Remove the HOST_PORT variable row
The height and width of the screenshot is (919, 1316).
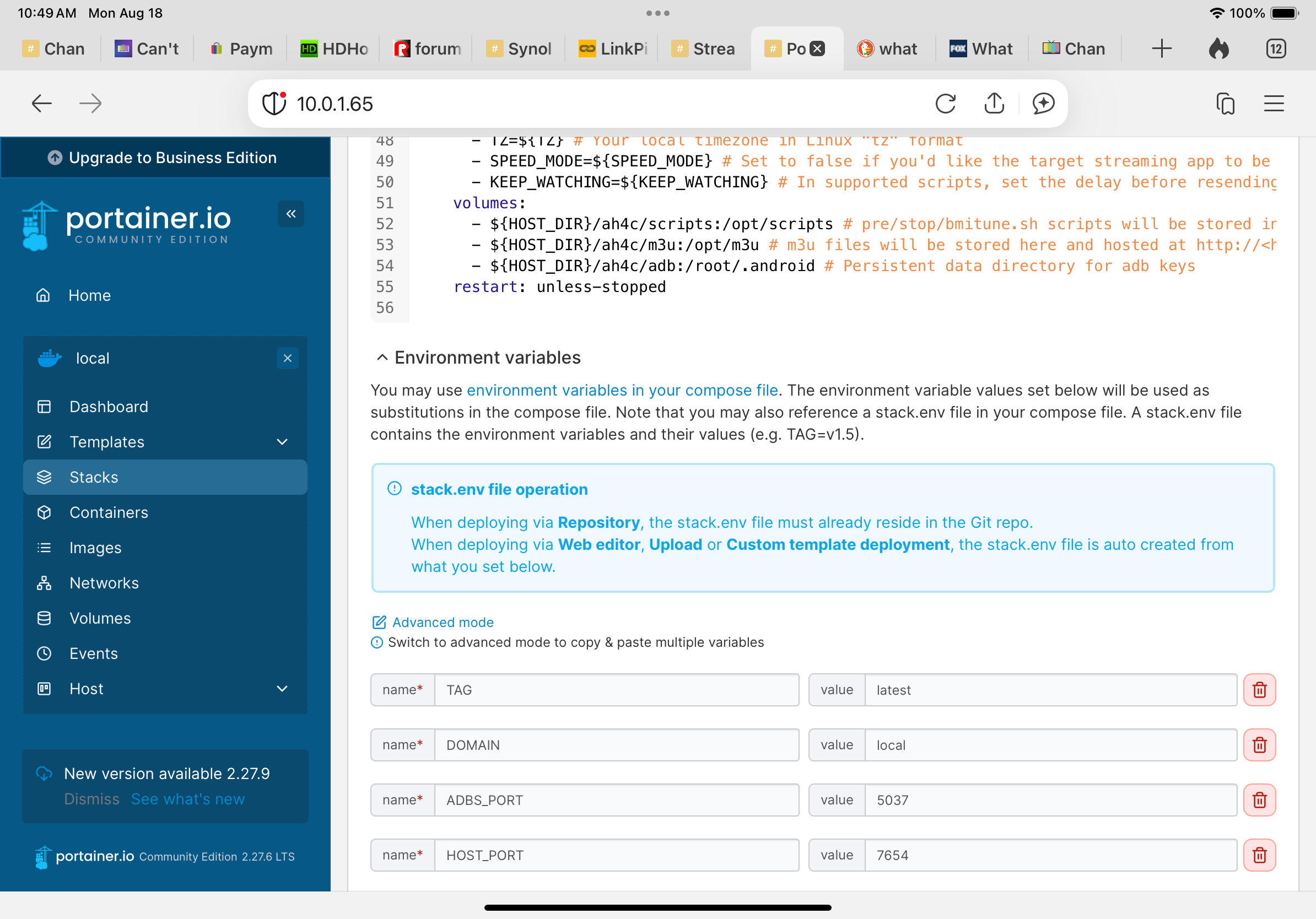pyautogui.click(x=1259, y=855)
